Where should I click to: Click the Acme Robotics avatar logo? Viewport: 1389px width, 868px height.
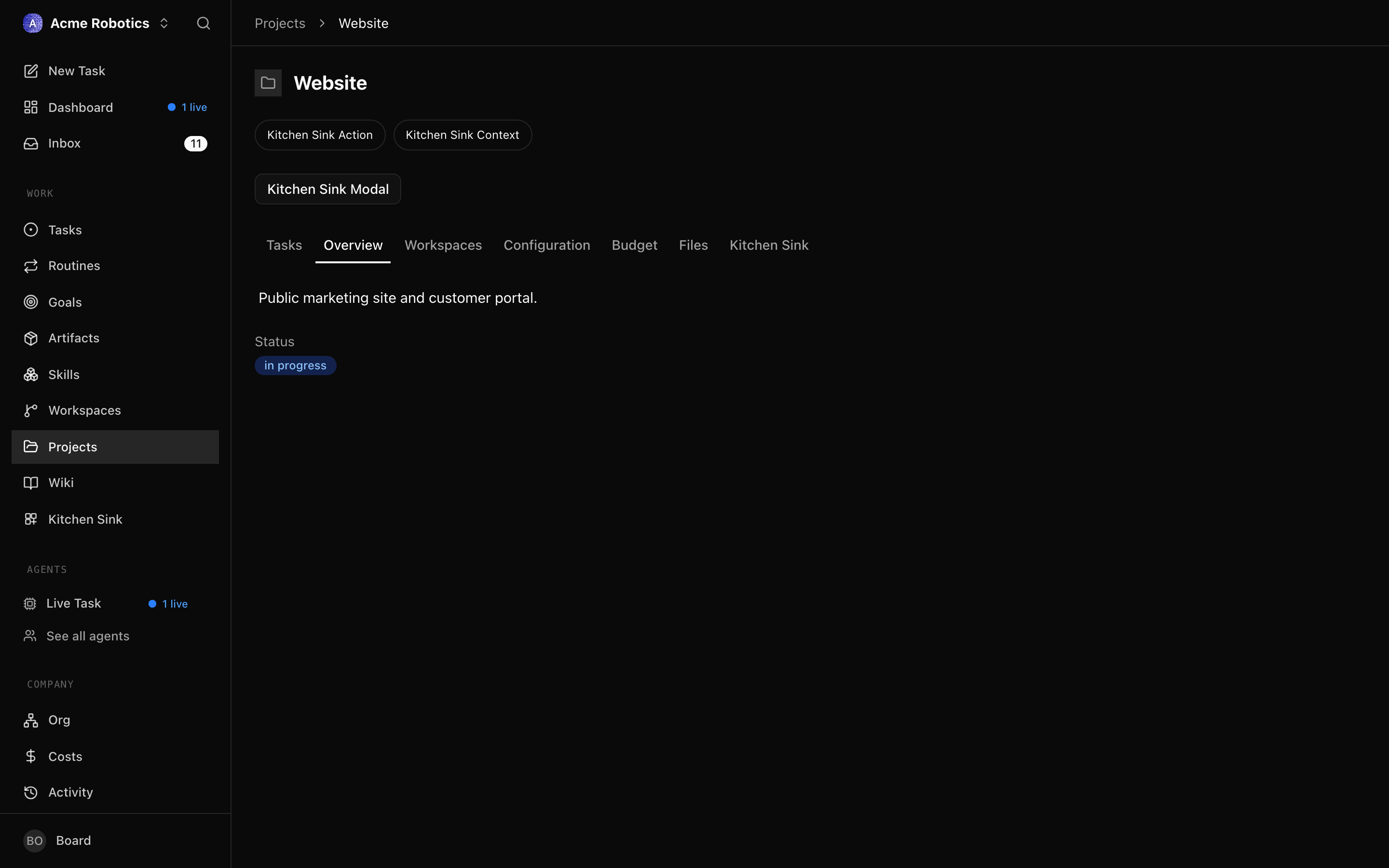click(x=33, y=23)
